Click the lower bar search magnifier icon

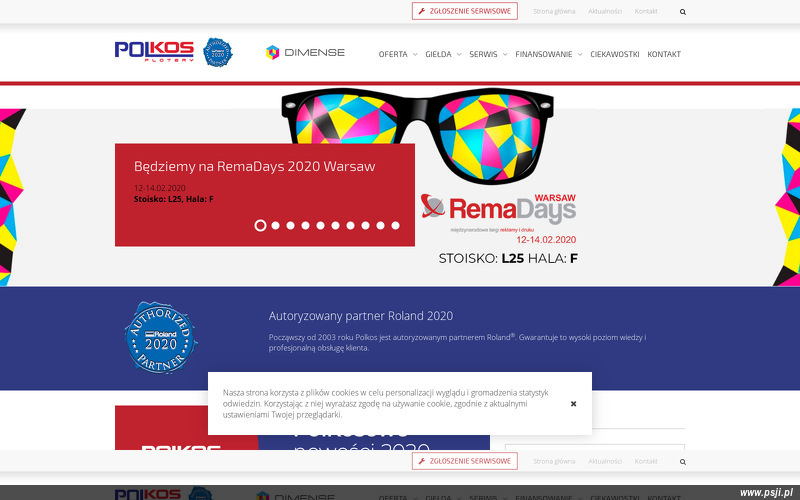[683, 462]
